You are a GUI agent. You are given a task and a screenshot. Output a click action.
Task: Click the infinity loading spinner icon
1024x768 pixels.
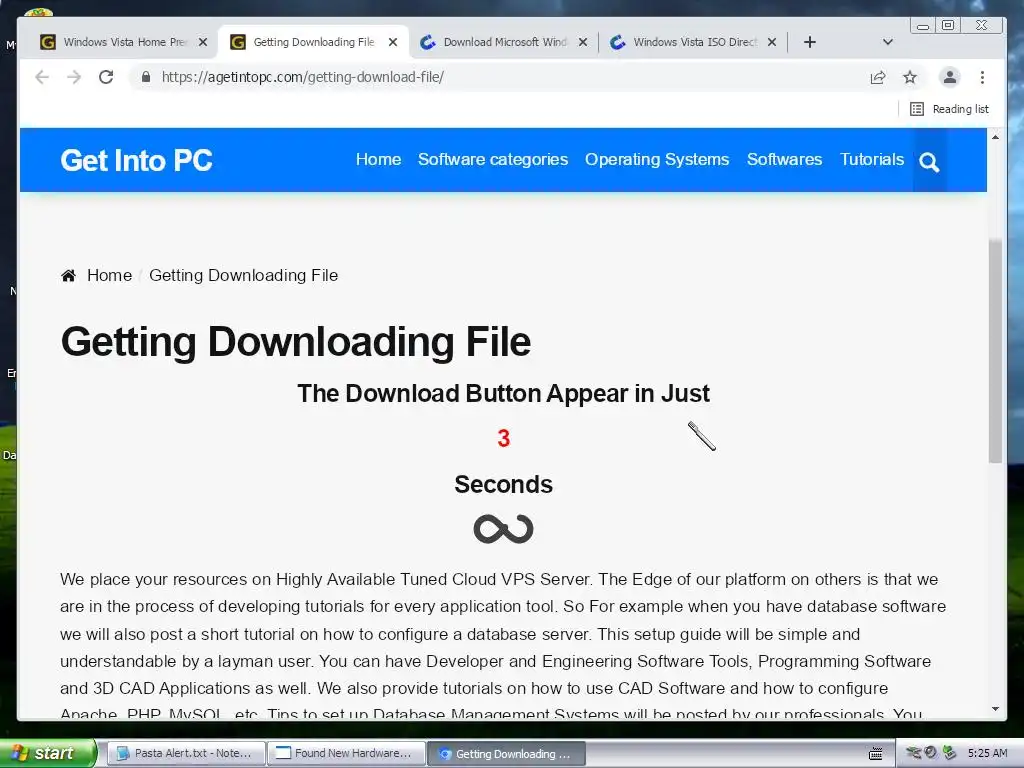click(504, 529)
